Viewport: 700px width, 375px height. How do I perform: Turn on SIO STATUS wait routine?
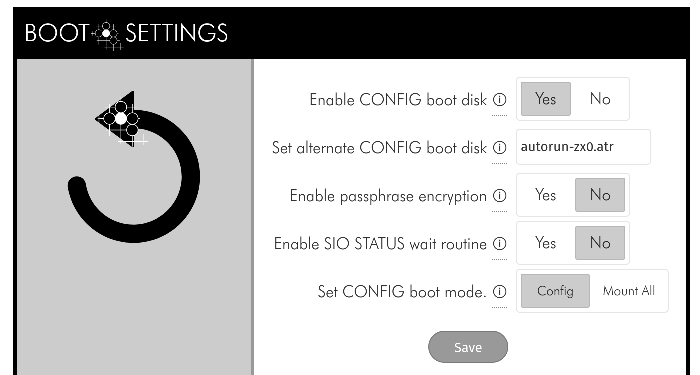click(546, 243)
